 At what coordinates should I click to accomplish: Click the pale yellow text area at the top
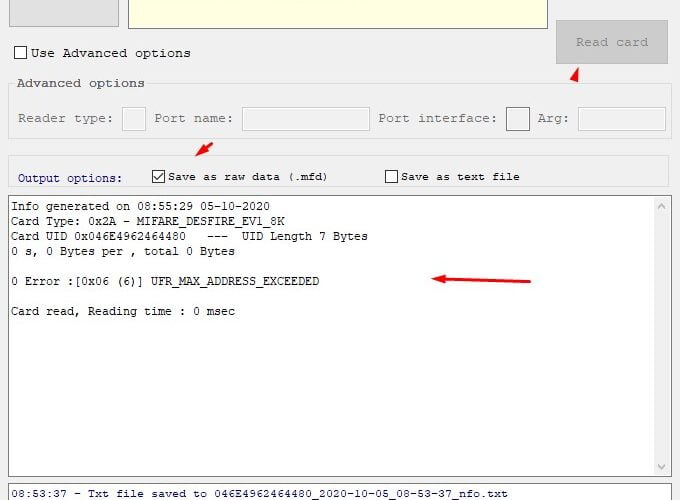click(x=338, y=14)
